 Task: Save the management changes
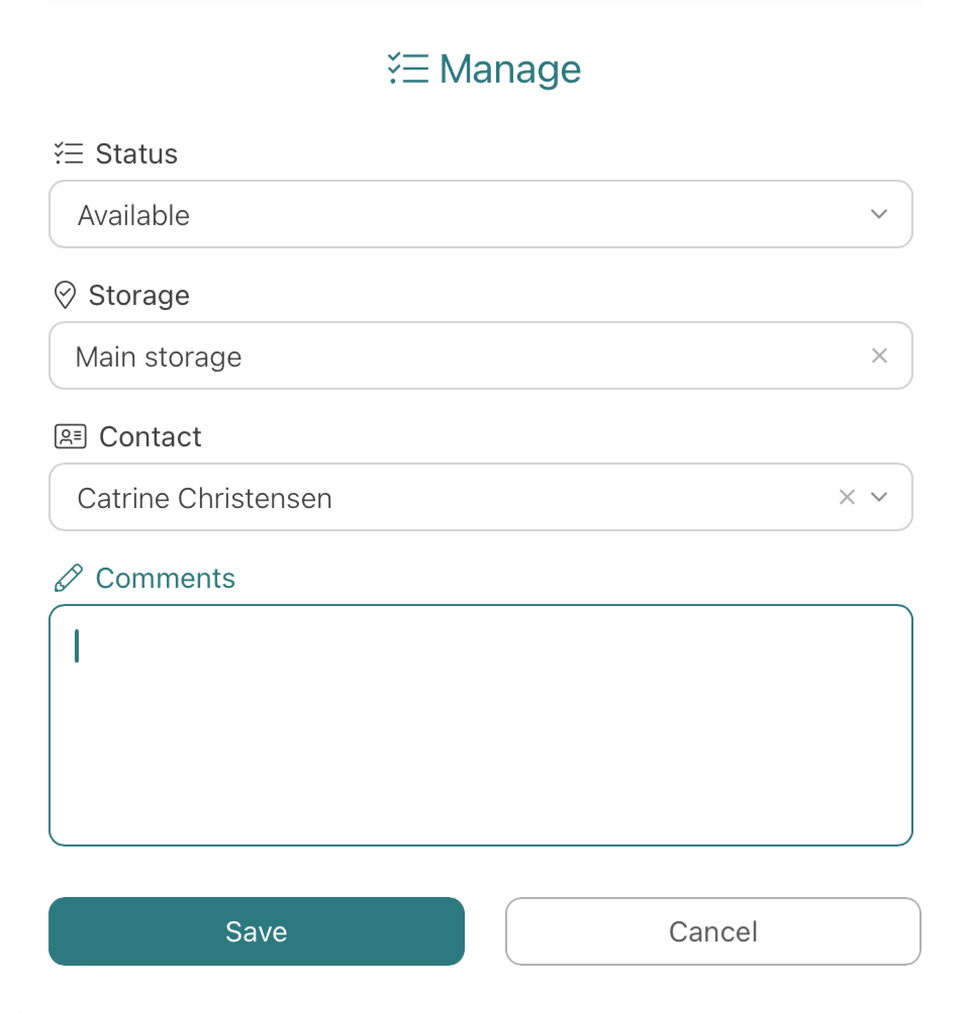[x=256, y=931]
